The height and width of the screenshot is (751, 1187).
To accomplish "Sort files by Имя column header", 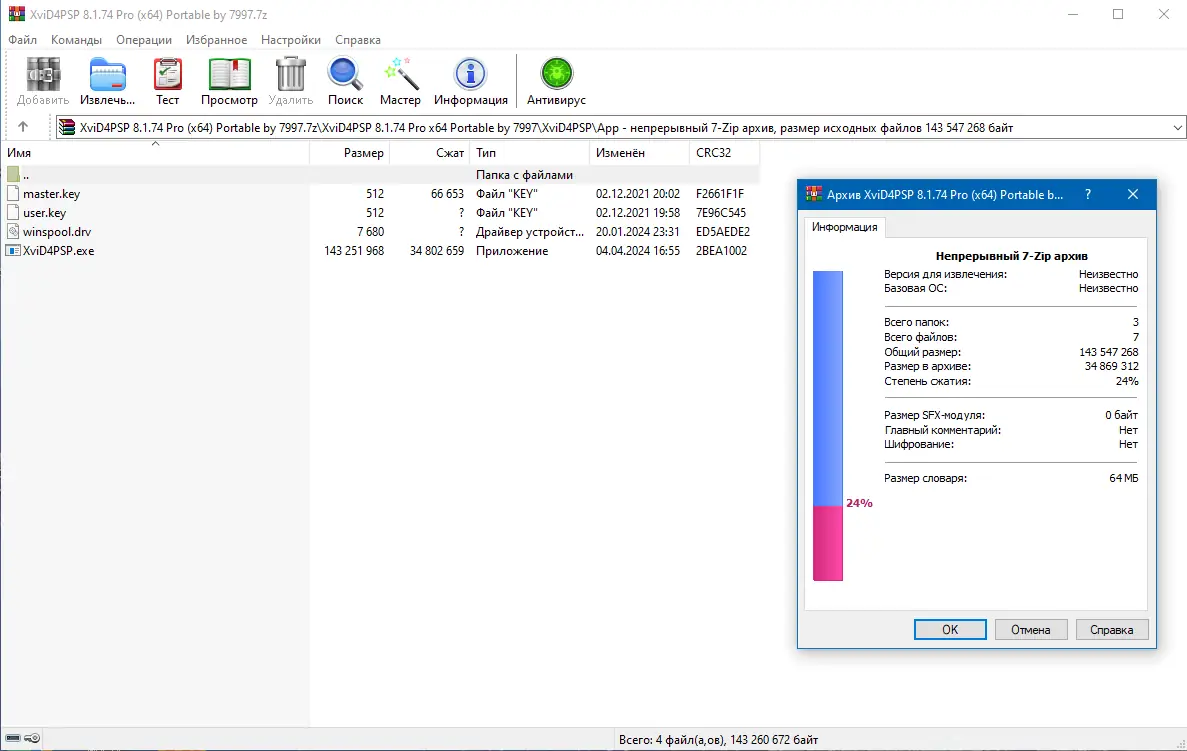I will pos(155,153).
